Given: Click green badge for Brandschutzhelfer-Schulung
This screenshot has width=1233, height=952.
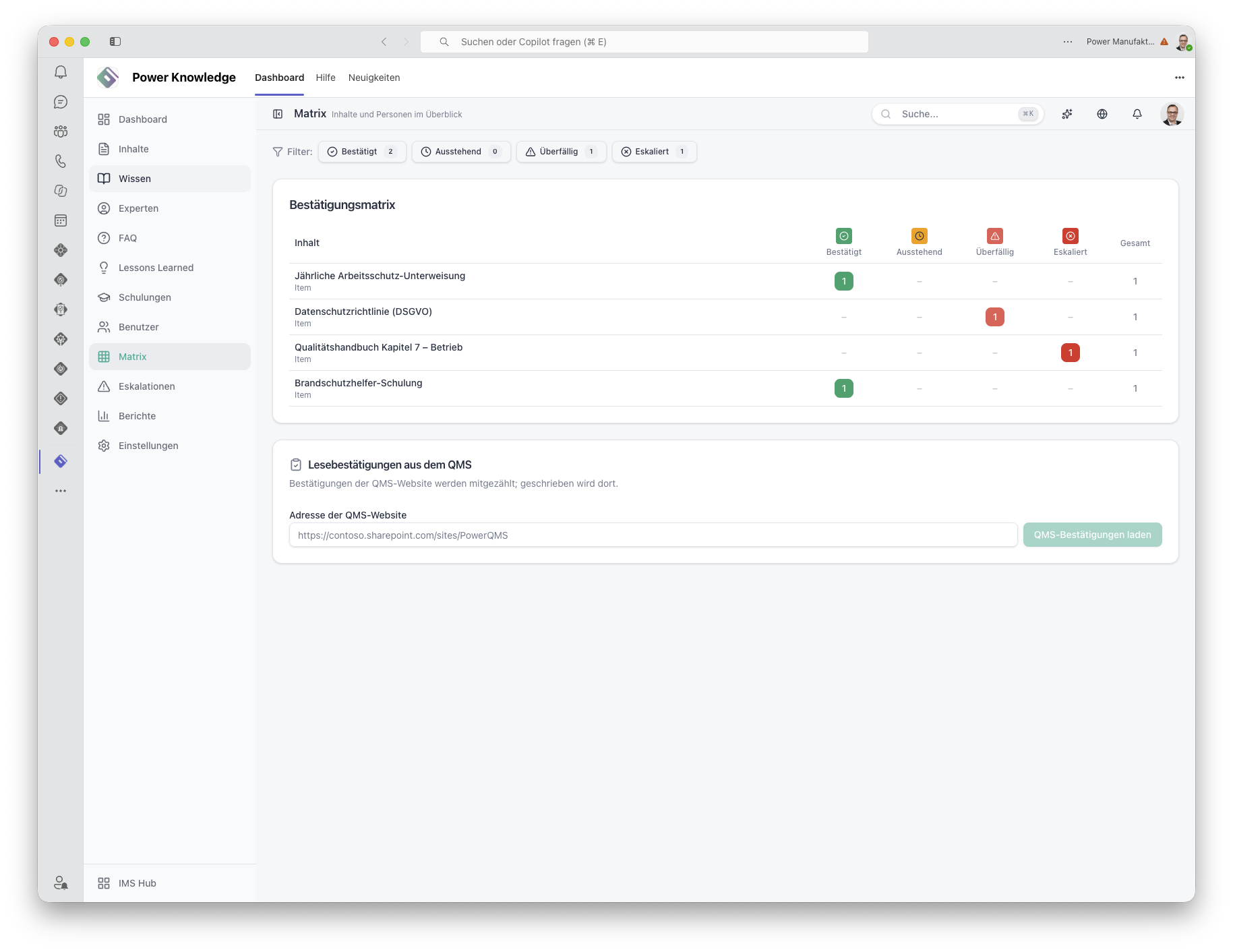Looking at the screenshot, I should point(844,388).
